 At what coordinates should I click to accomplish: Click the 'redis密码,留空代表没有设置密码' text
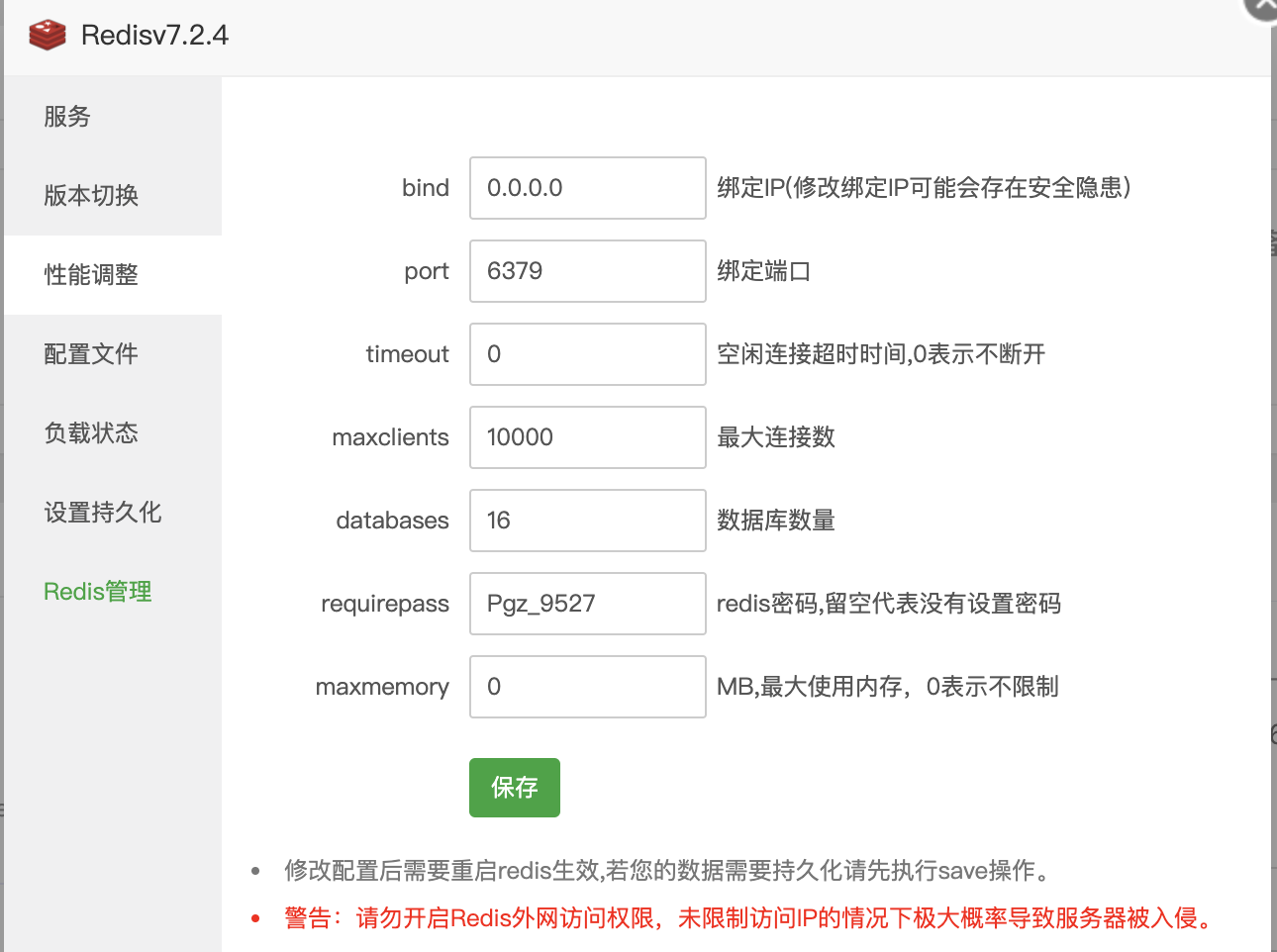click(x=889, y=604)
